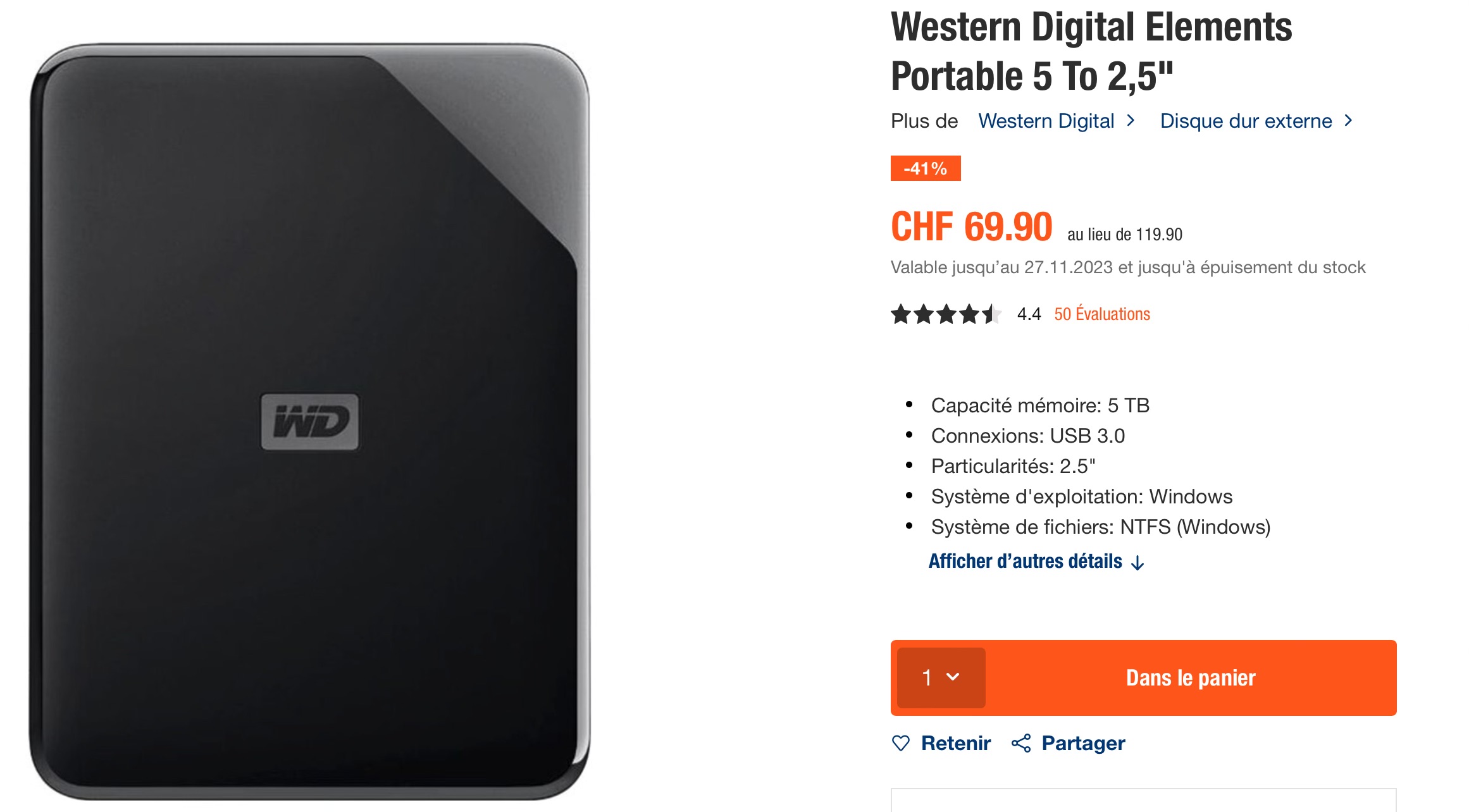The image size is (1469, 812).
Task: Click the chevron after Disque dur externe
Action: tap(1348, 121)
